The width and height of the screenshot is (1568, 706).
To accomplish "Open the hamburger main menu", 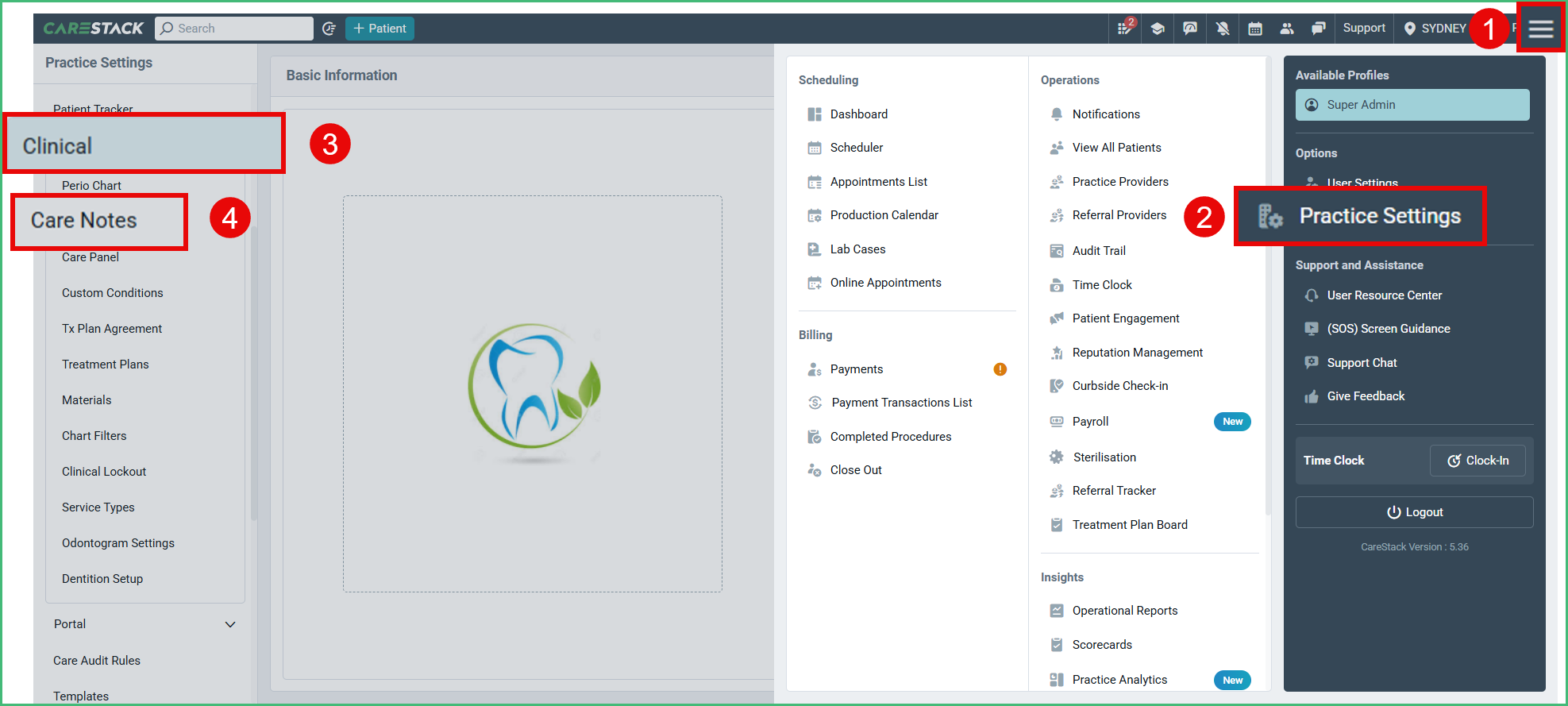I will pyautogui.click(x=1540, y=29).
